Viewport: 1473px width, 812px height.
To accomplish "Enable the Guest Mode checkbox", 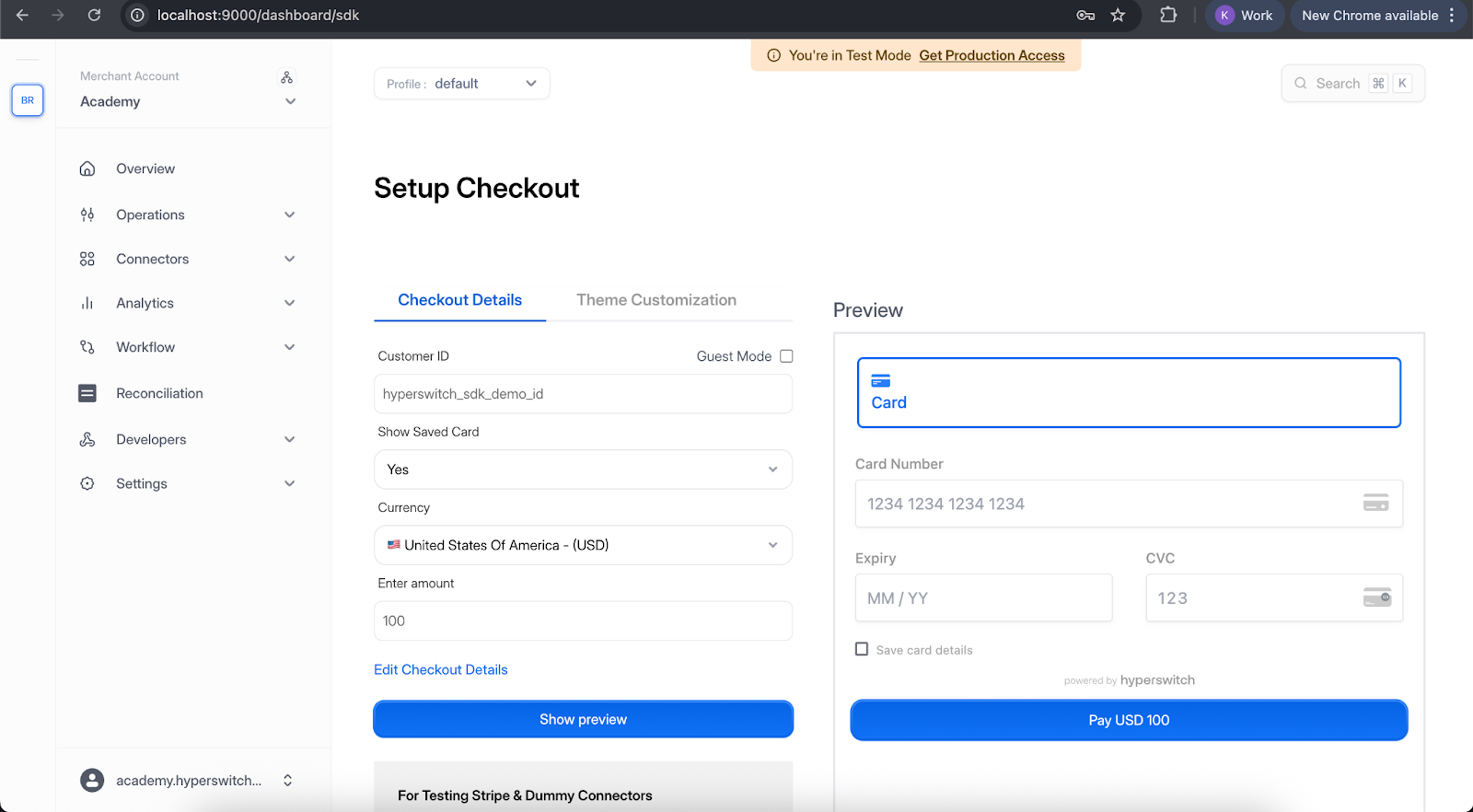I will point(786,356).
